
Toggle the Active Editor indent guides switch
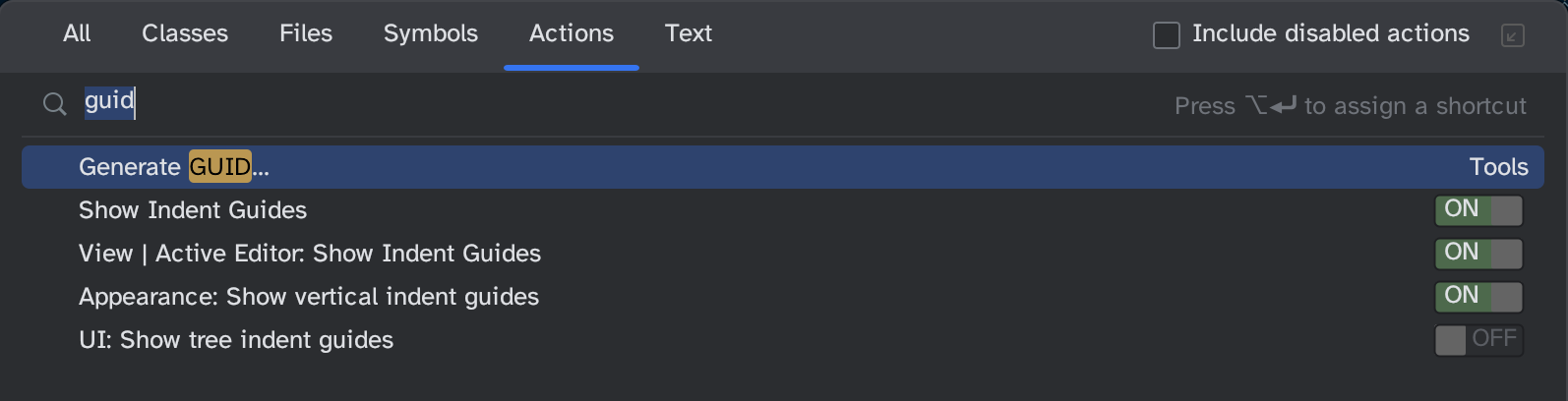coord(1478,254)
